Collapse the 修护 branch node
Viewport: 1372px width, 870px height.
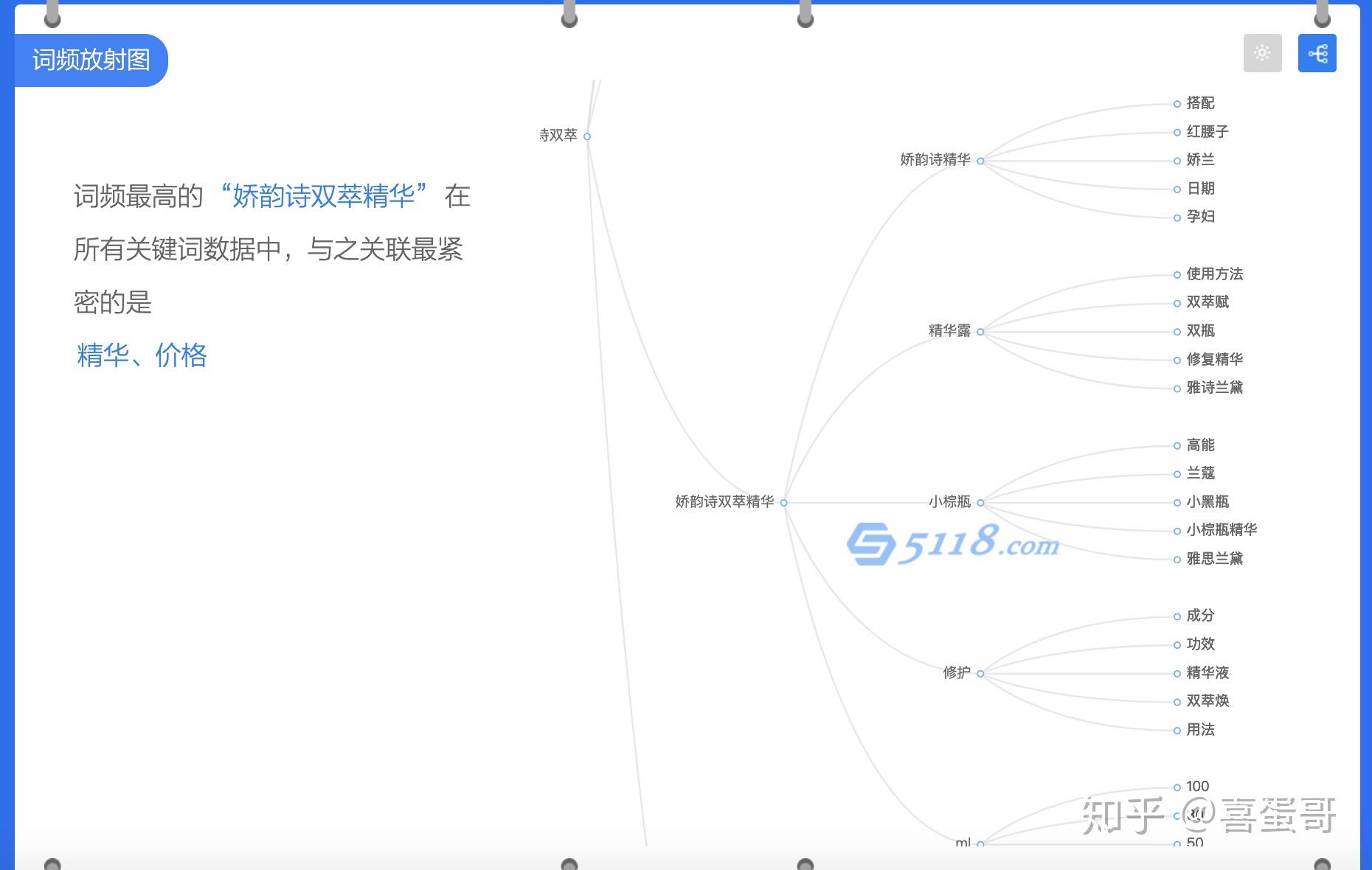[x=980, y=674]
